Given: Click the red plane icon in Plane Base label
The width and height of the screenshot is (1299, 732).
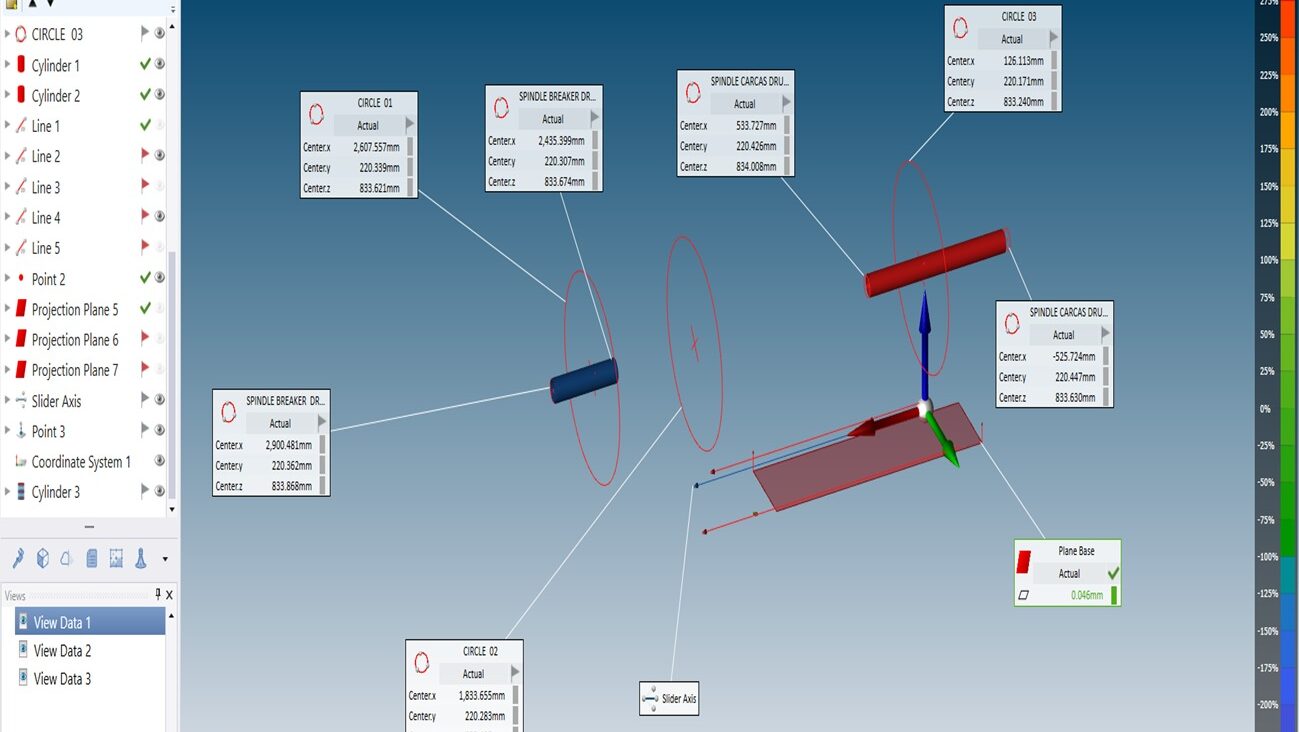Looking at the screenshot, I should pyautogui.click(x=1025, y=561).
